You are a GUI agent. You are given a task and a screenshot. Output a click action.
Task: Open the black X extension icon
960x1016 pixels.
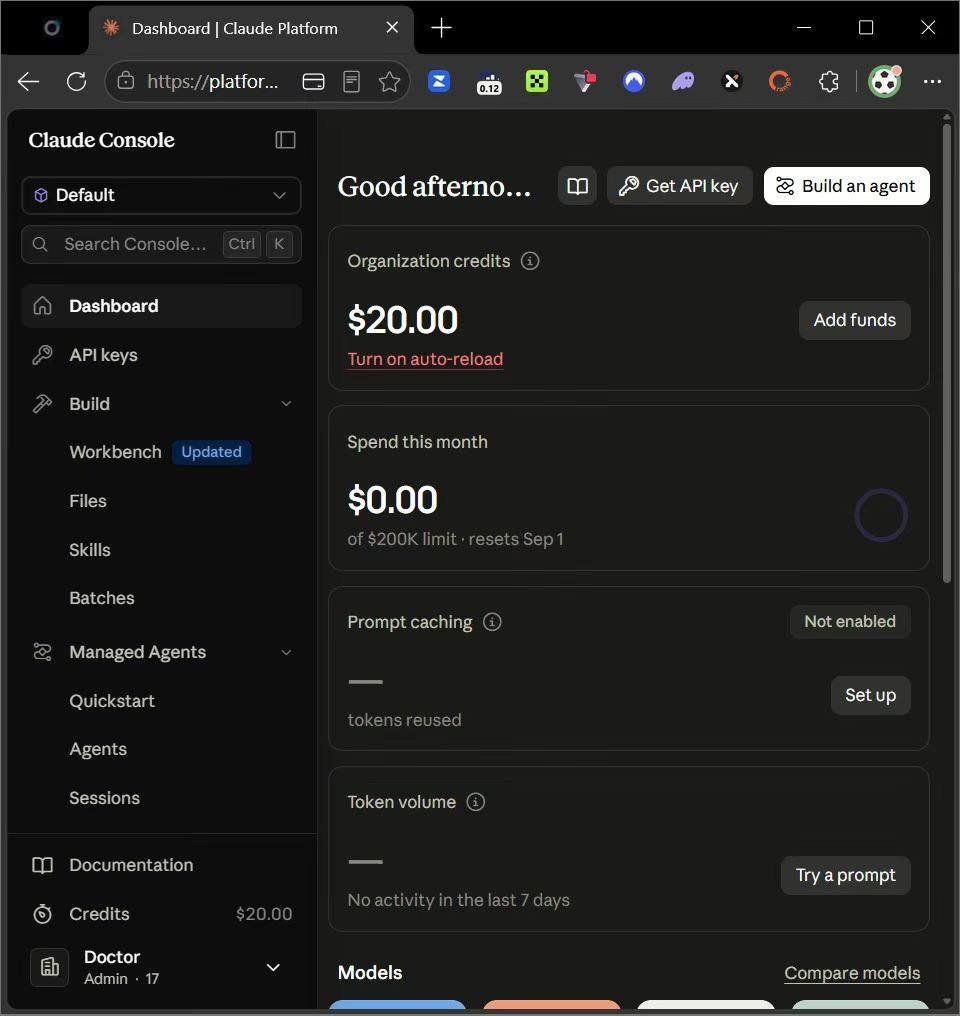pos(731,82)
